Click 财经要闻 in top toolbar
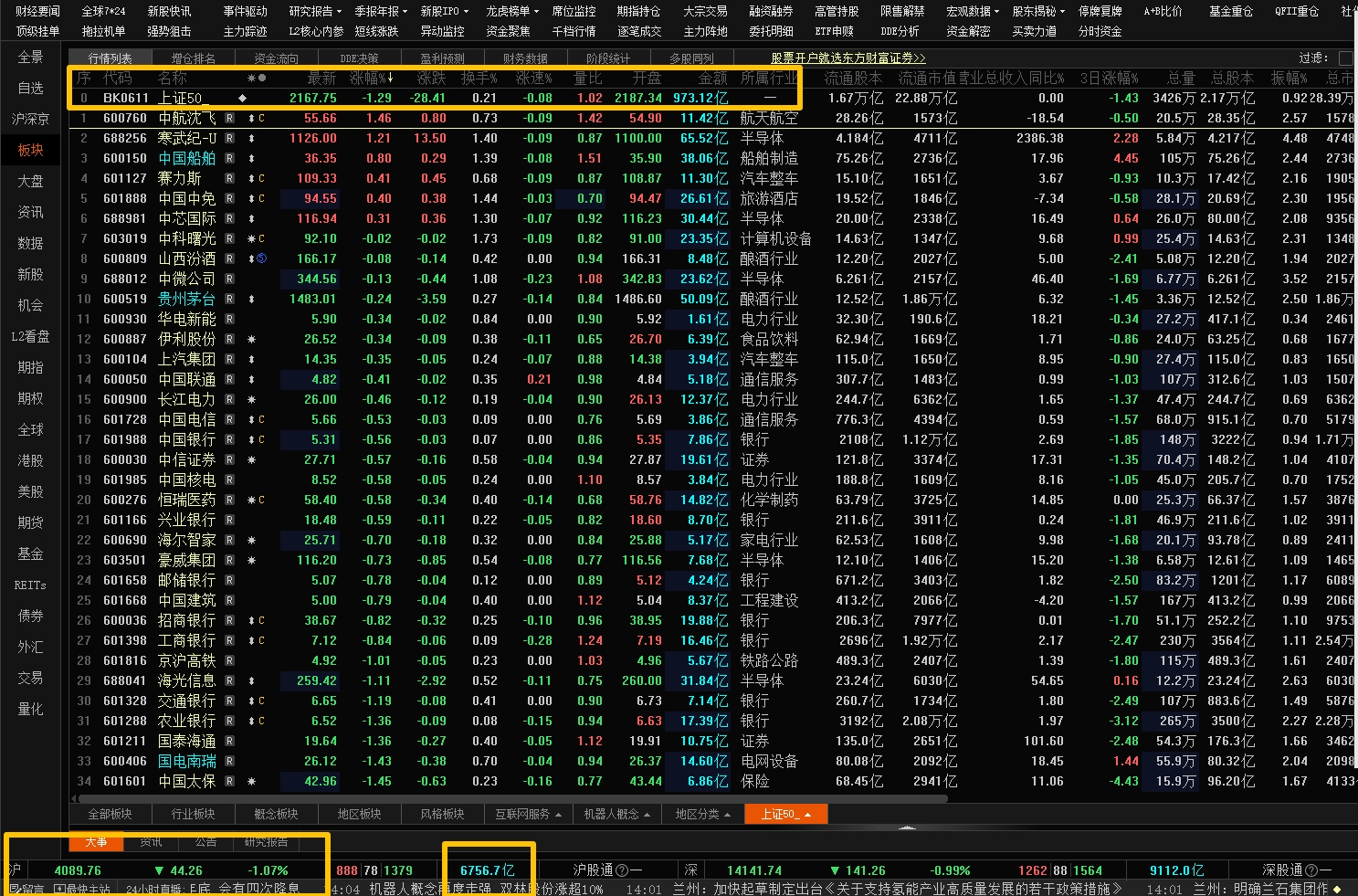1358x896 pixels. [x=37, y=12]
